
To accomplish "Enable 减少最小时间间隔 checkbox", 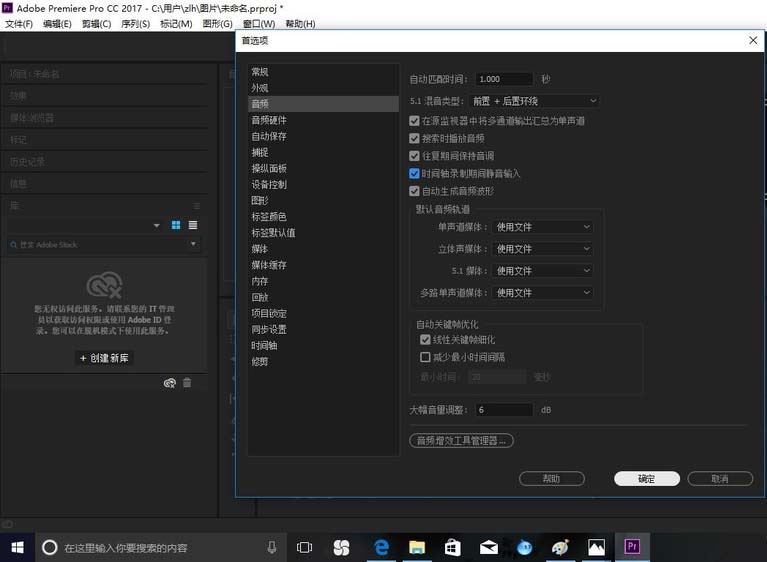I will coord(425,357).
